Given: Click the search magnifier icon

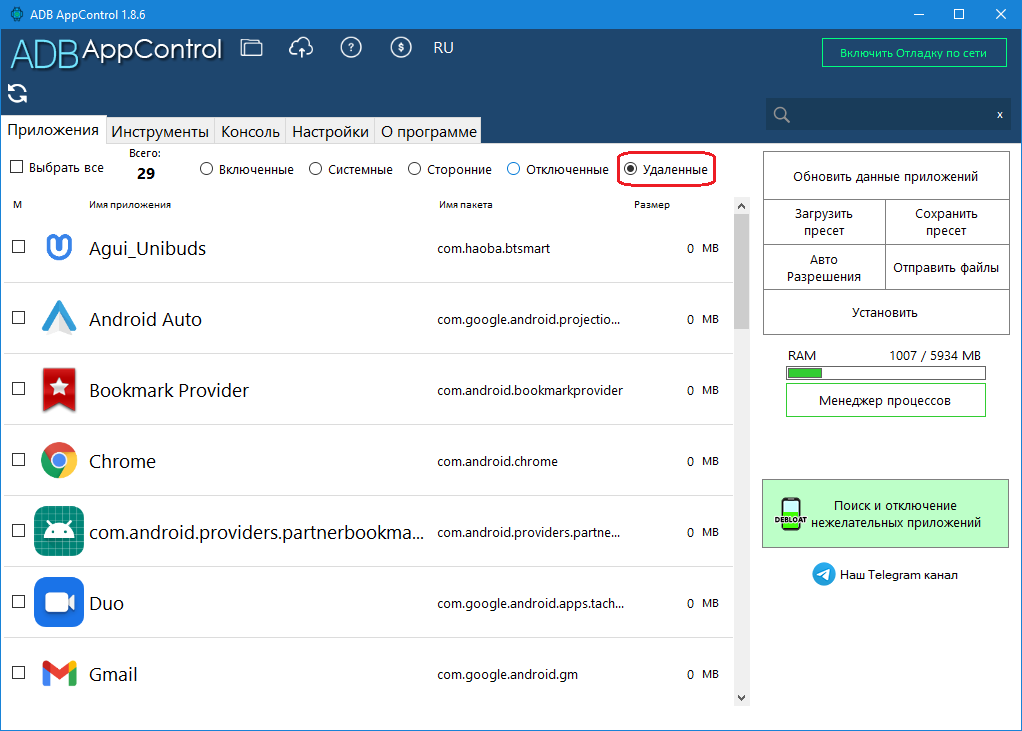Looking at the screenshot, I should point(781,115).
